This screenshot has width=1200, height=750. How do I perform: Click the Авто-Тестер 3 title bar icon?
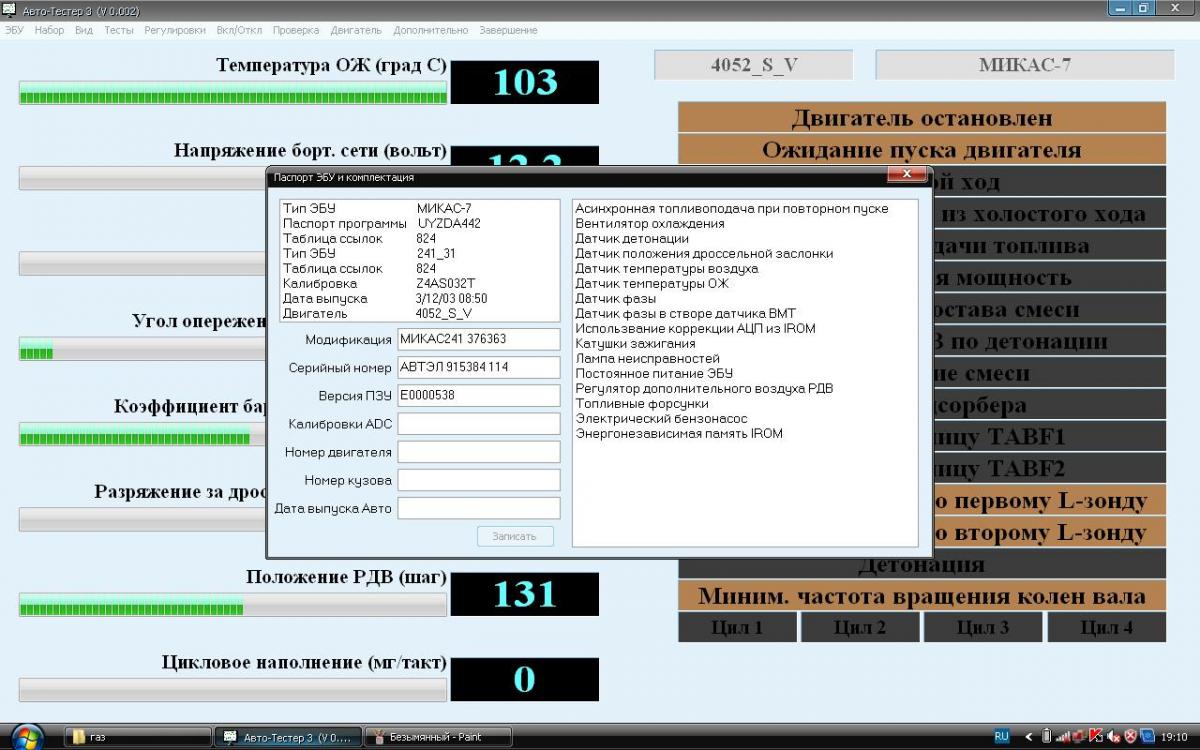10,11
